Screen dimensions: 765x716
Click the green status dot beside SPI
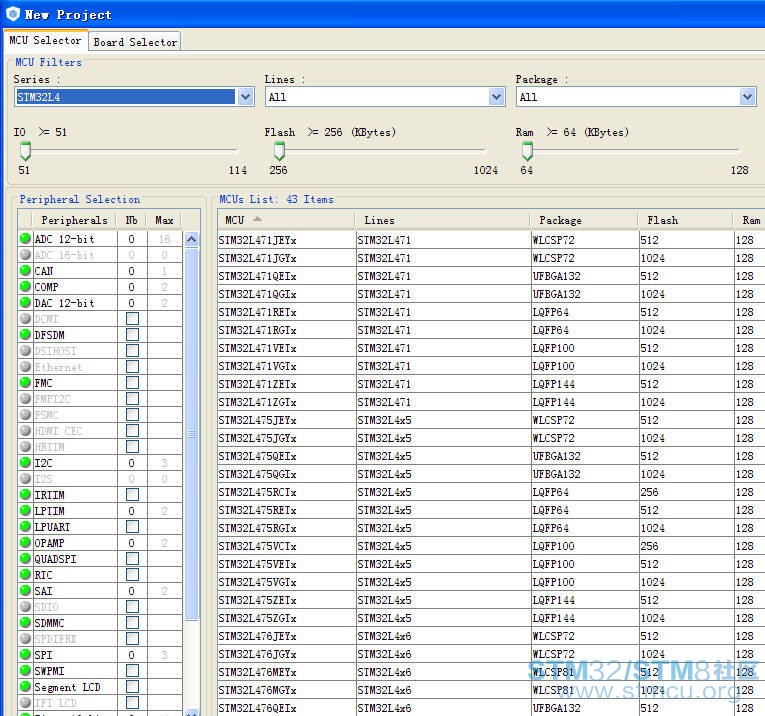tap(25, 655)
